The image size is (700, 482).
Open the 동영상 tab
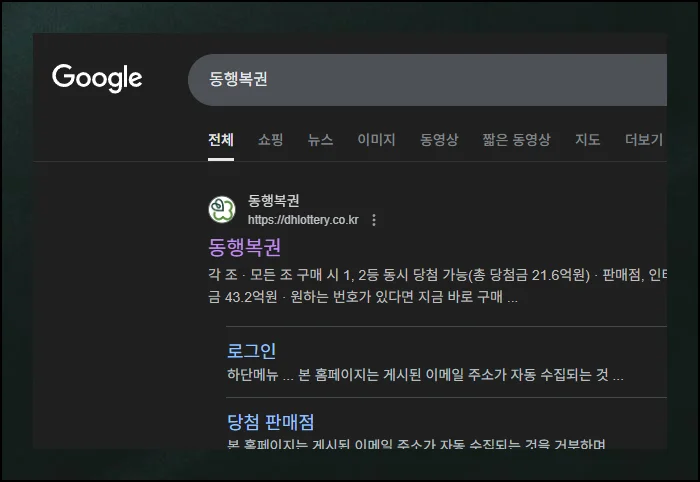pos(439,140)
